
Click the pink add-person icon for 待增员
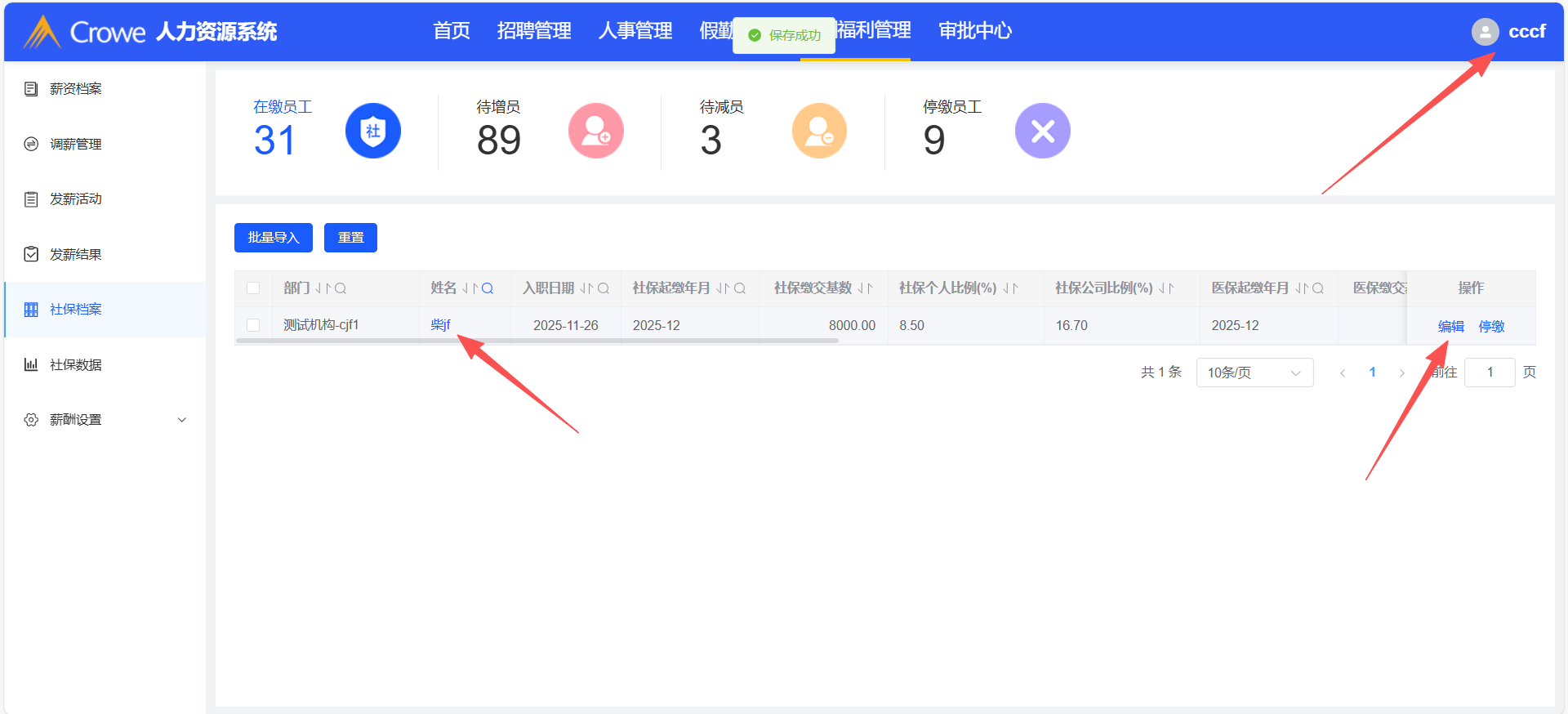pyautogui.click(x=596, y=131)
